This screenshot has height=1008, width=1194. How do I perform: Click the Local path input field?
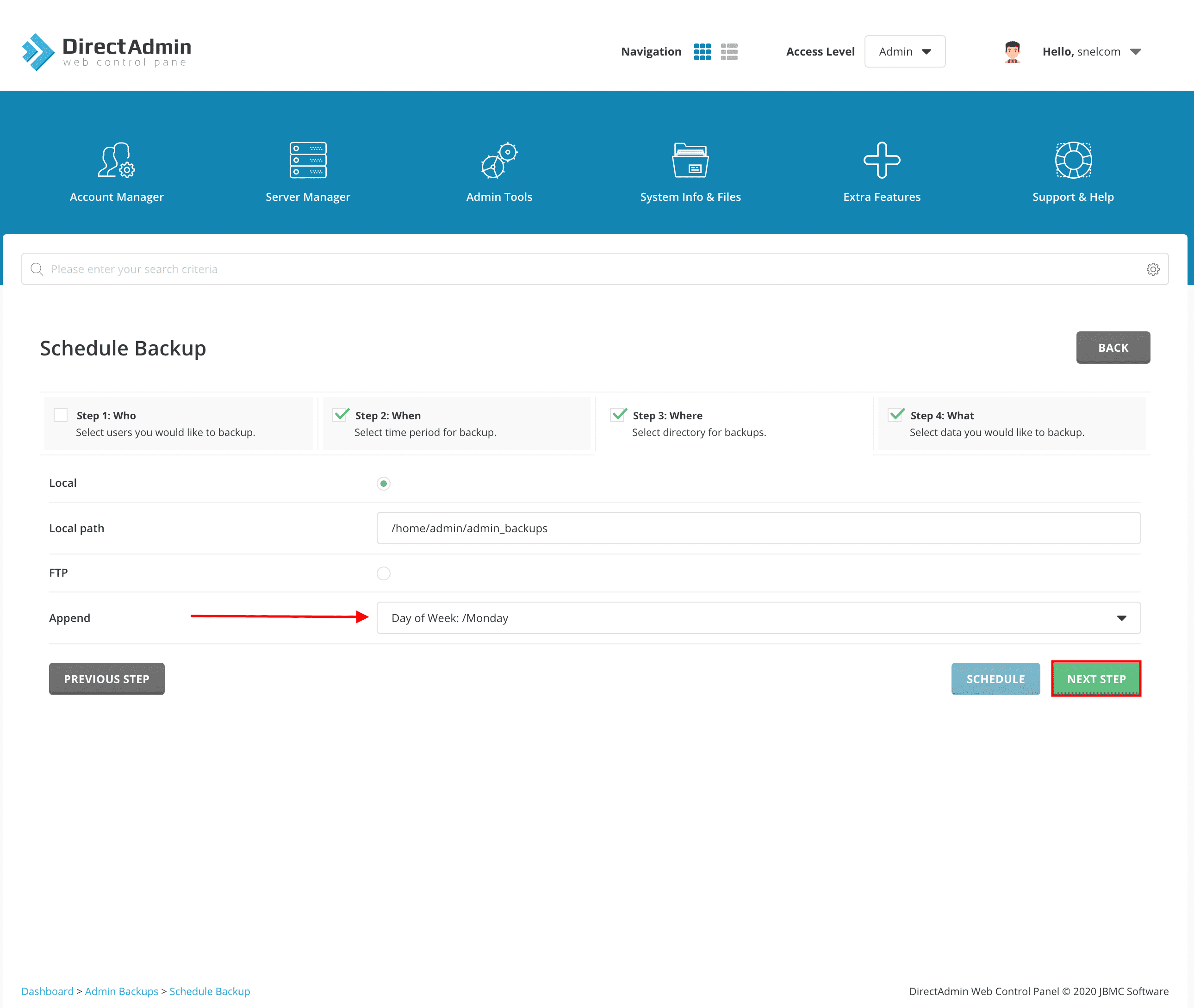pyautogui.click(x=758, y=528)
